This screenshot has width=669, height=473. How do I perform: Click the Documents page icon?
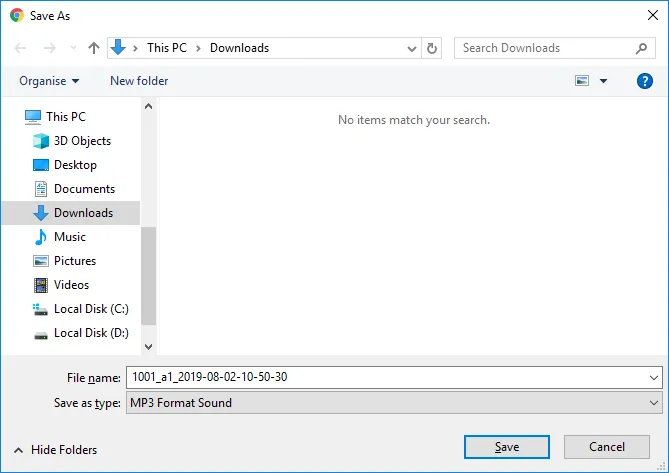(x=41, y=189)
